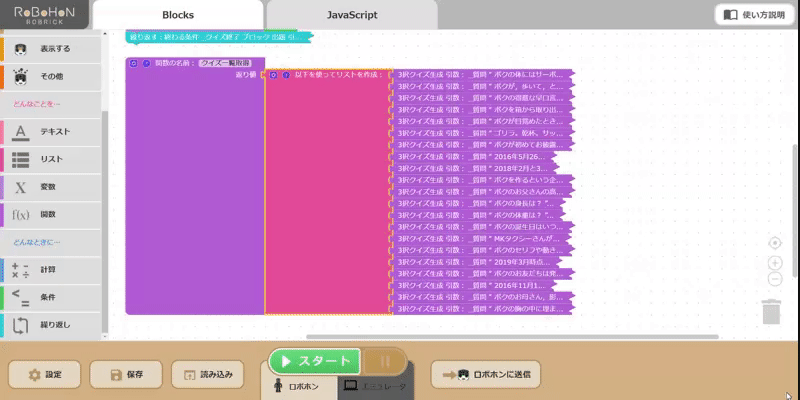
Task: Click the workspace horizontal scrollbar
Action: pyautogui.click(x=512, y=337)
